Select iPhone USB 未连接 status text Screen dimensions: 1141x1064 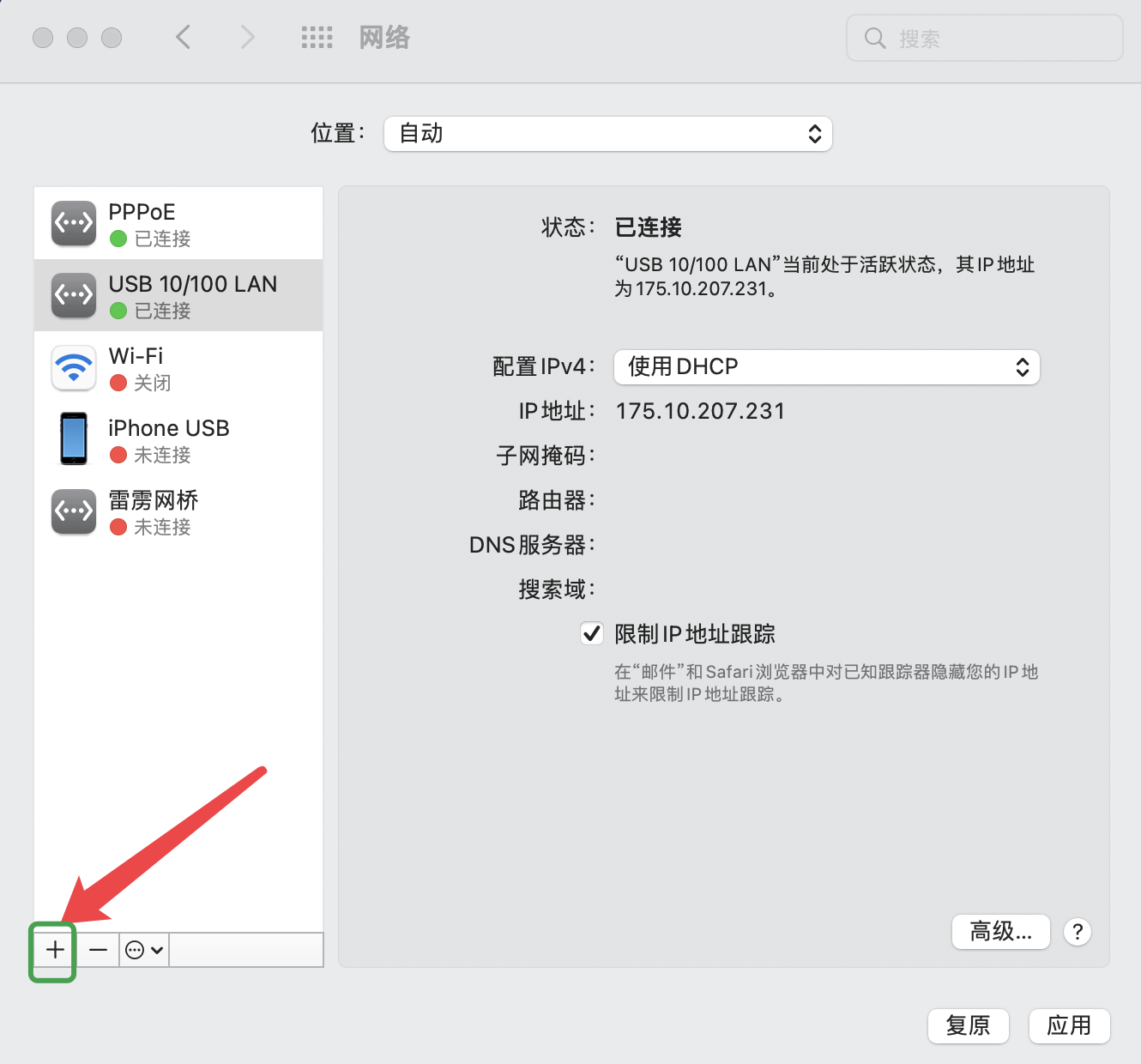[162, 455]
